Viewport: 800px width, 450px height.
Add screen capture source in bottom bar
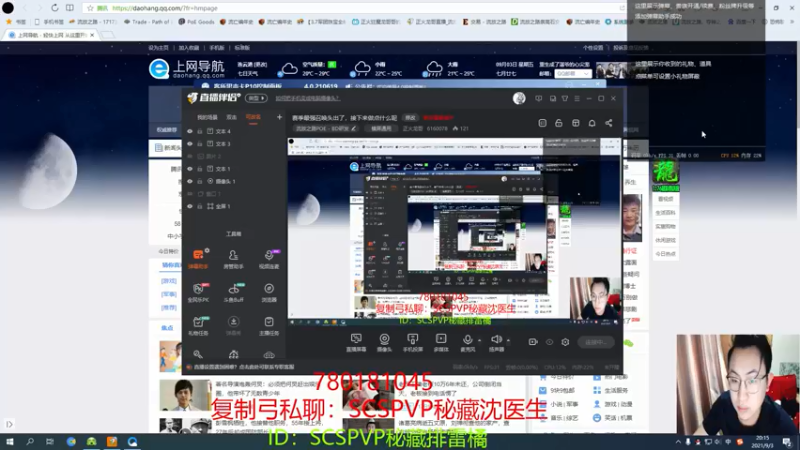356,342
